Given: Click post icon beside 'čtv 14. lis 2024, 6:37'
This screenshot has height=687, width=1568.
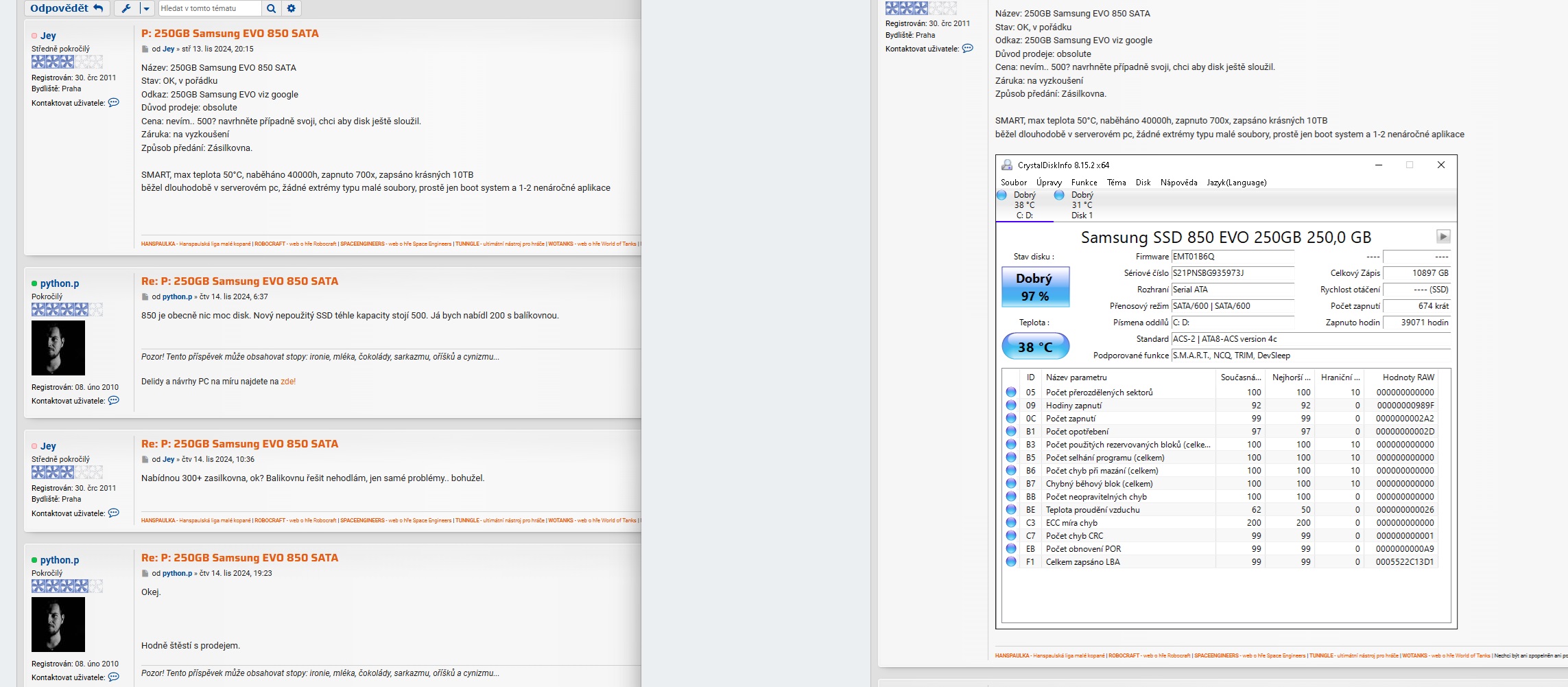Looking at the screenshot, I should click(145, 297).
